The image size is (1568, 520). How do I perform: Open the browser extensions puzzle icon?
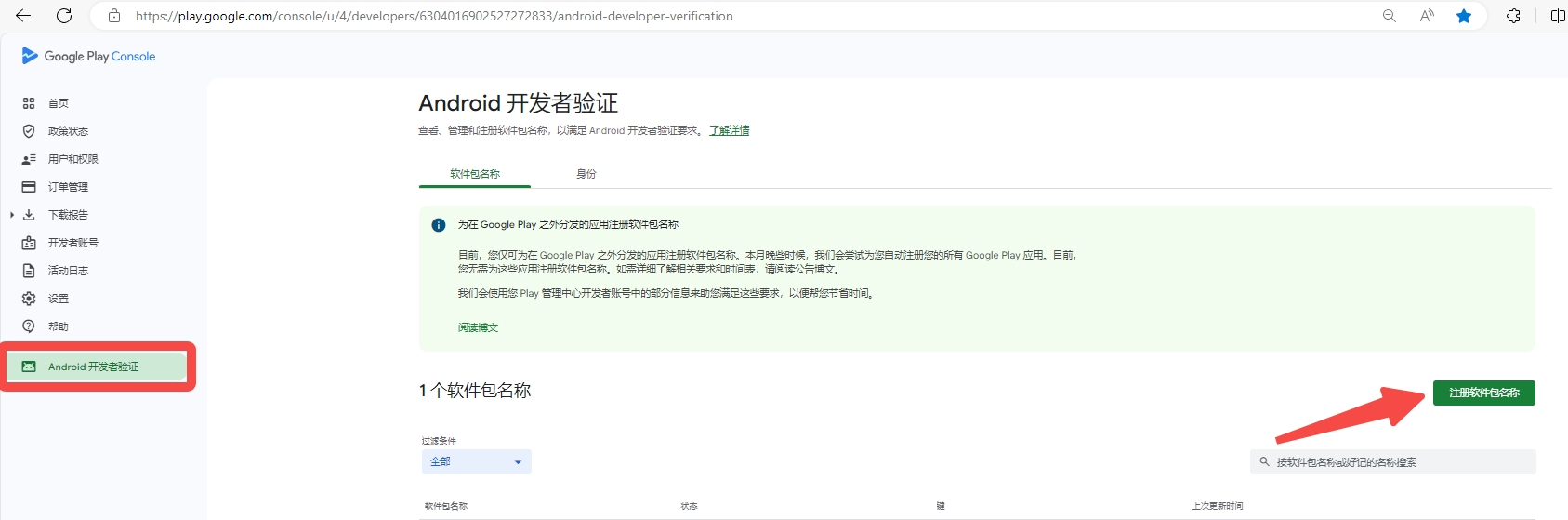click(1513, 16)
